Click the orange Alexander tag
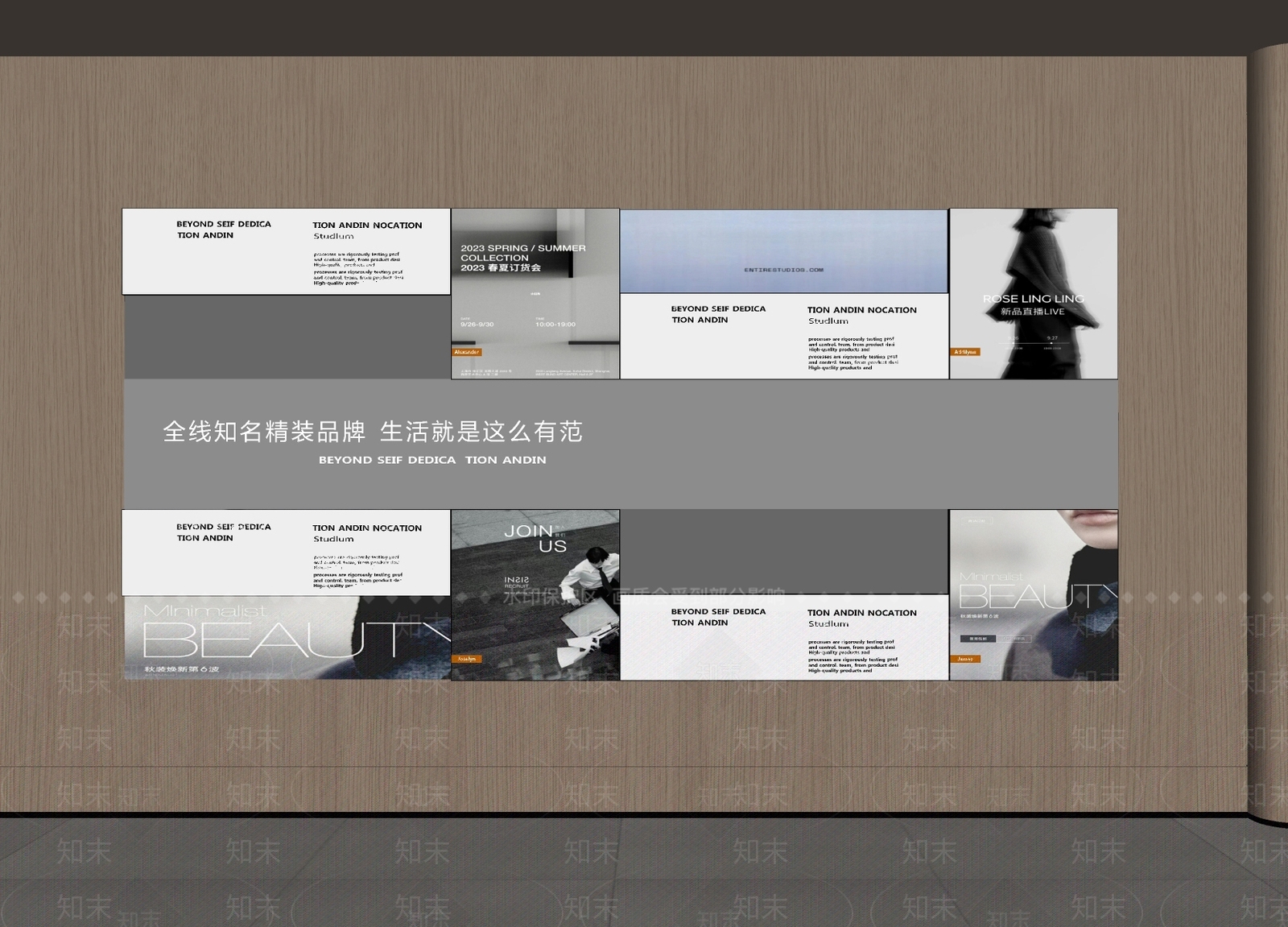The width and height of the screenshot is (1288, 927). 467,352
